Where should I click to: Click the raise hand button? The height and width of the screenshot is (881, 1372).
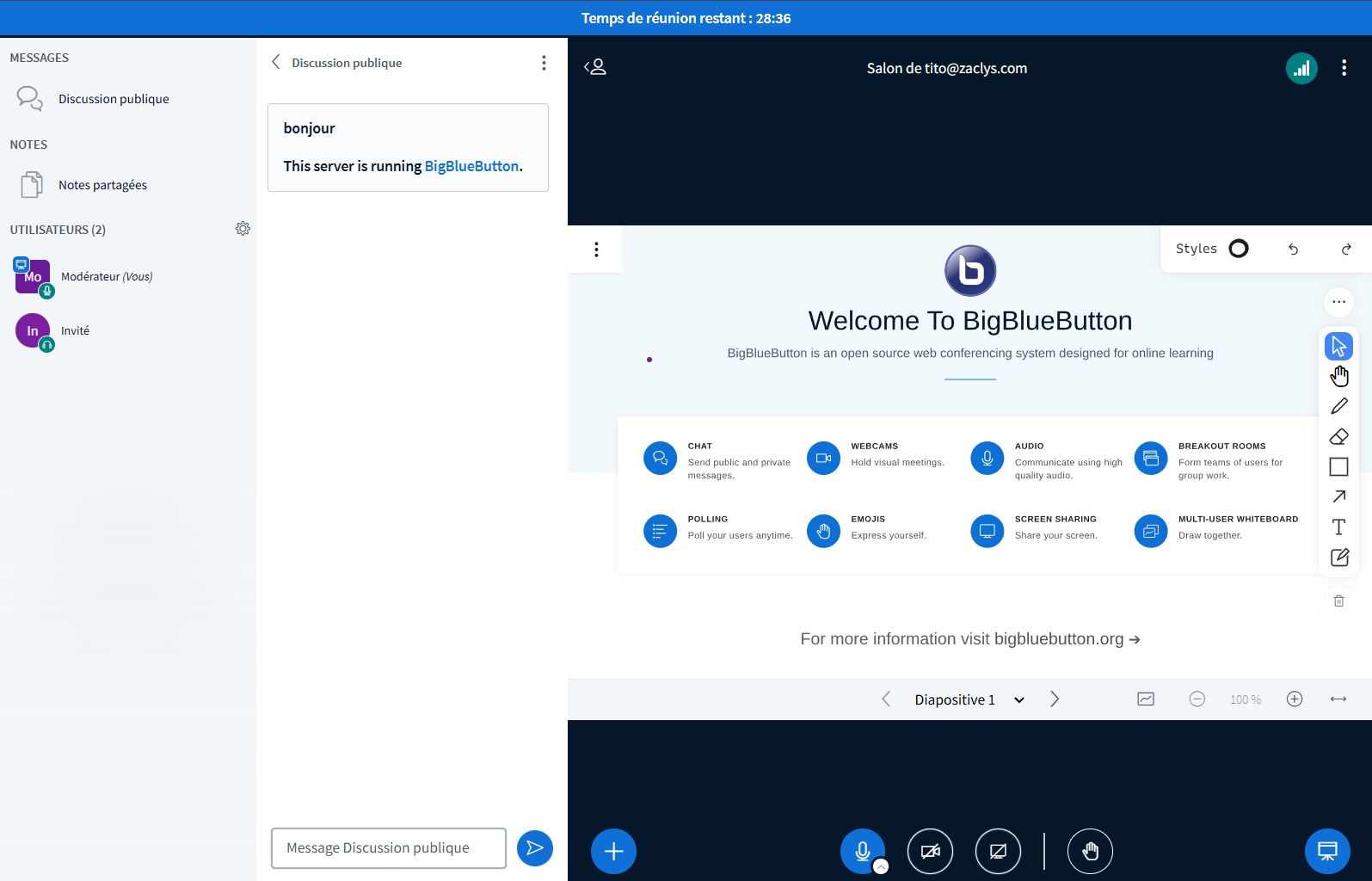click(x=1090, y=851)
